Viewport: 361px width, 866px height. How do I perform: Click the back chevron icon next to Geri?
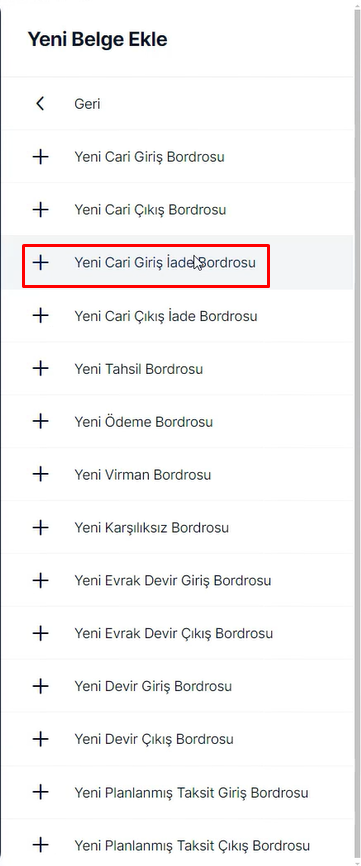pyautogui.click(x=40, y=103)
